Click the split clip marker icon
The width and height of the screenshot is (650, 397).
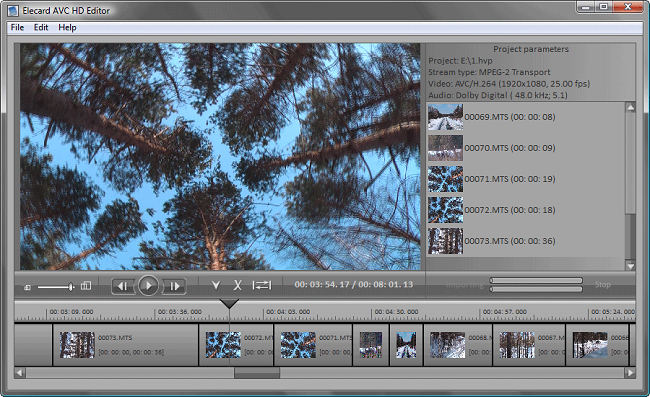pos(216,285)
